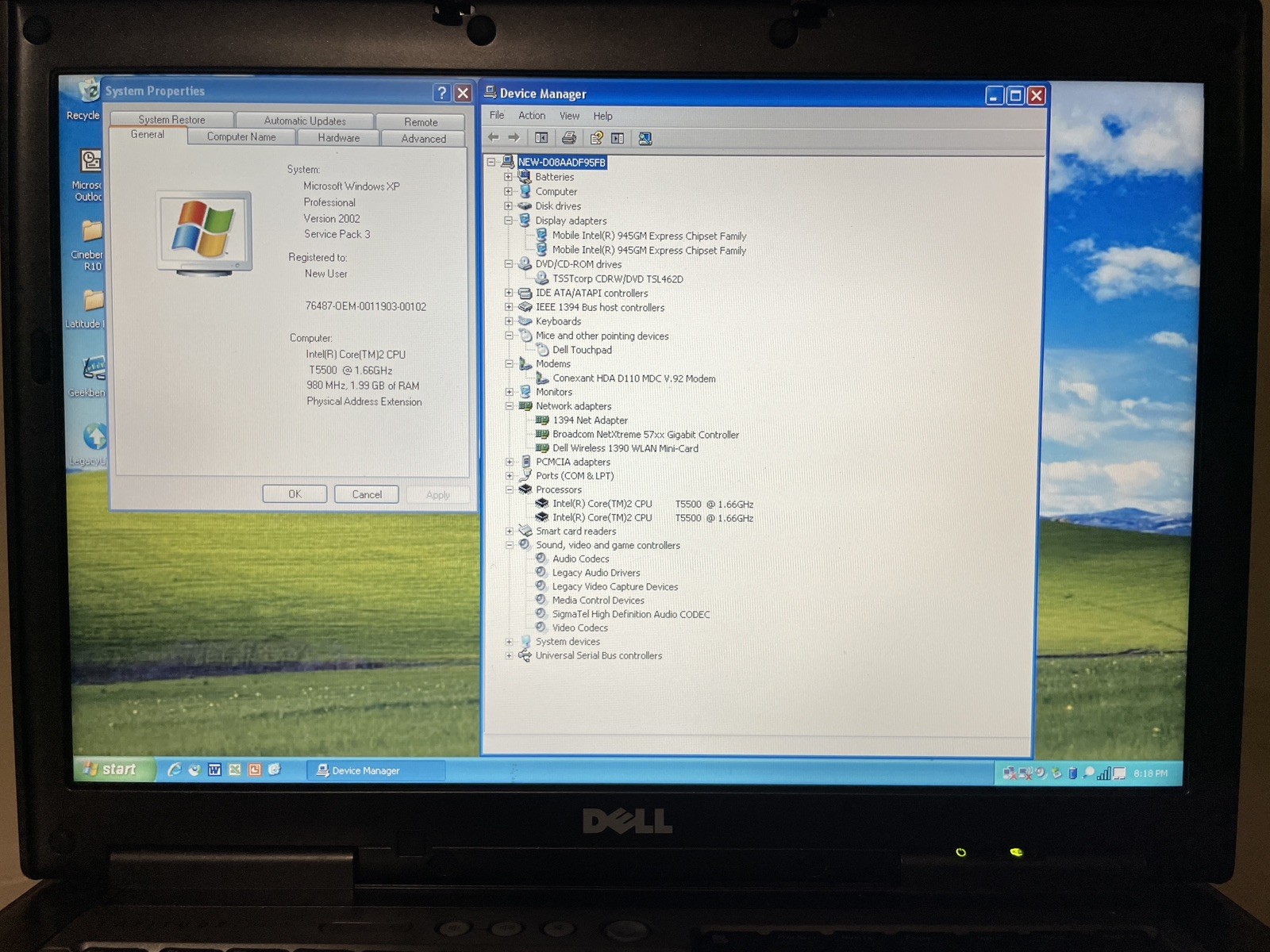Click Cancel in System Properties
1270x952 pixels.
pos(367,494)
